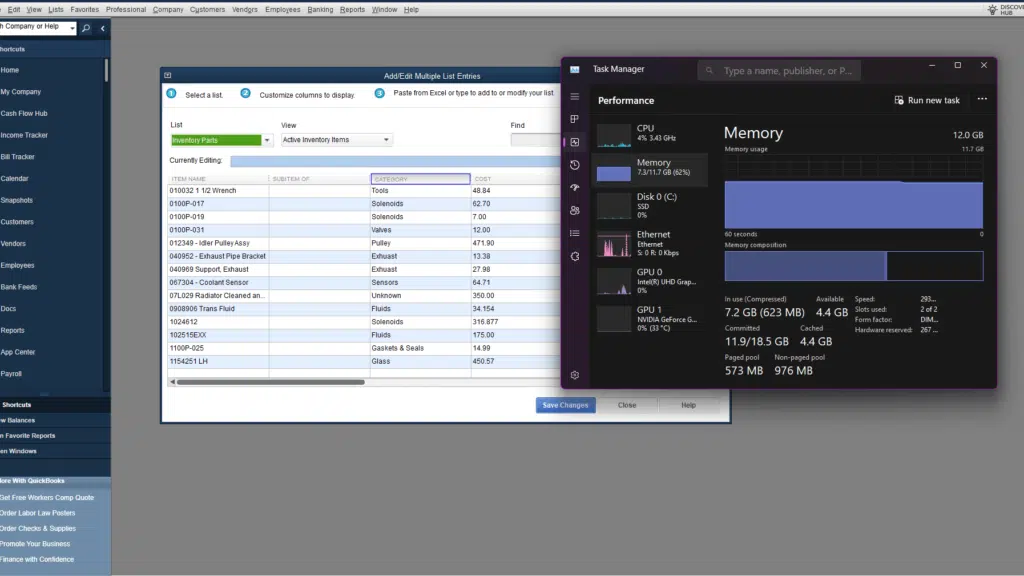Viewport: 1024px width, 576px height.
Task: Click item name cell 0100P-017
Action: point(218,204)
